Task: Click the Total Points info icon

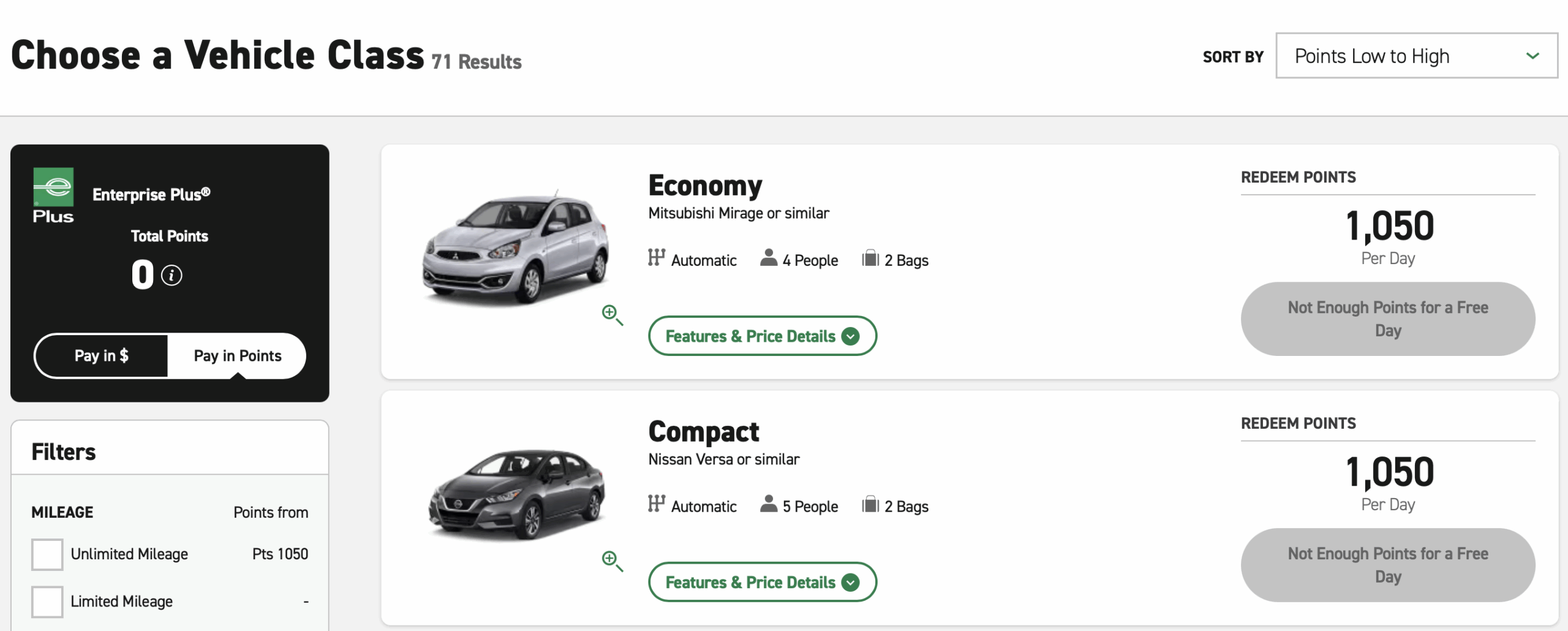Action: (x=171, y=275)
